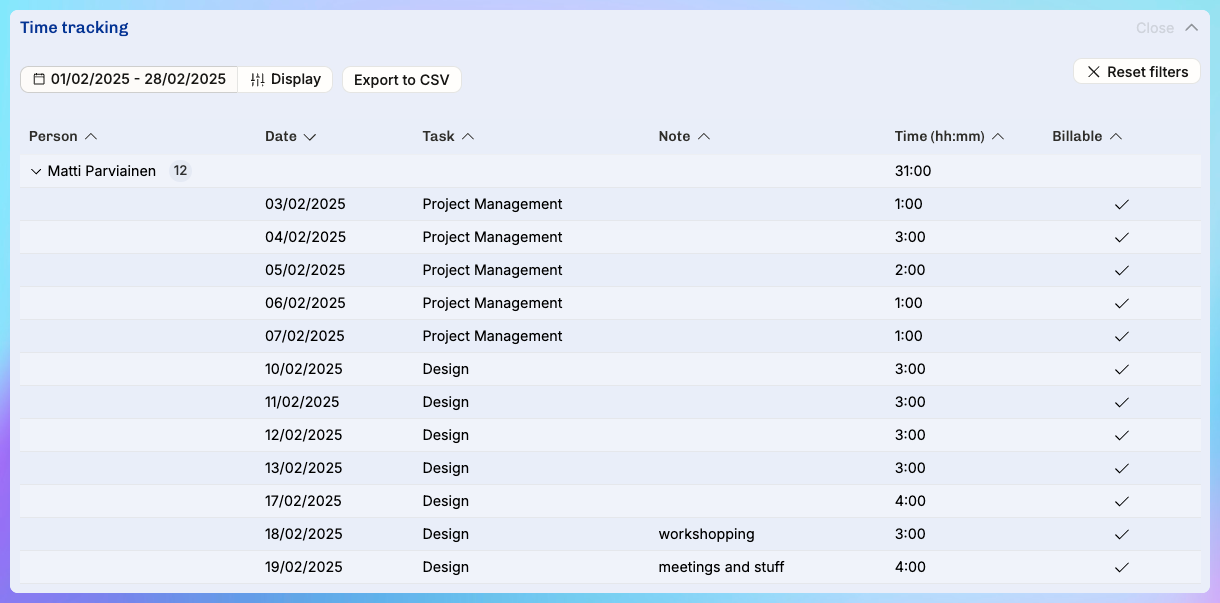Click Export to CSV button

401,80
